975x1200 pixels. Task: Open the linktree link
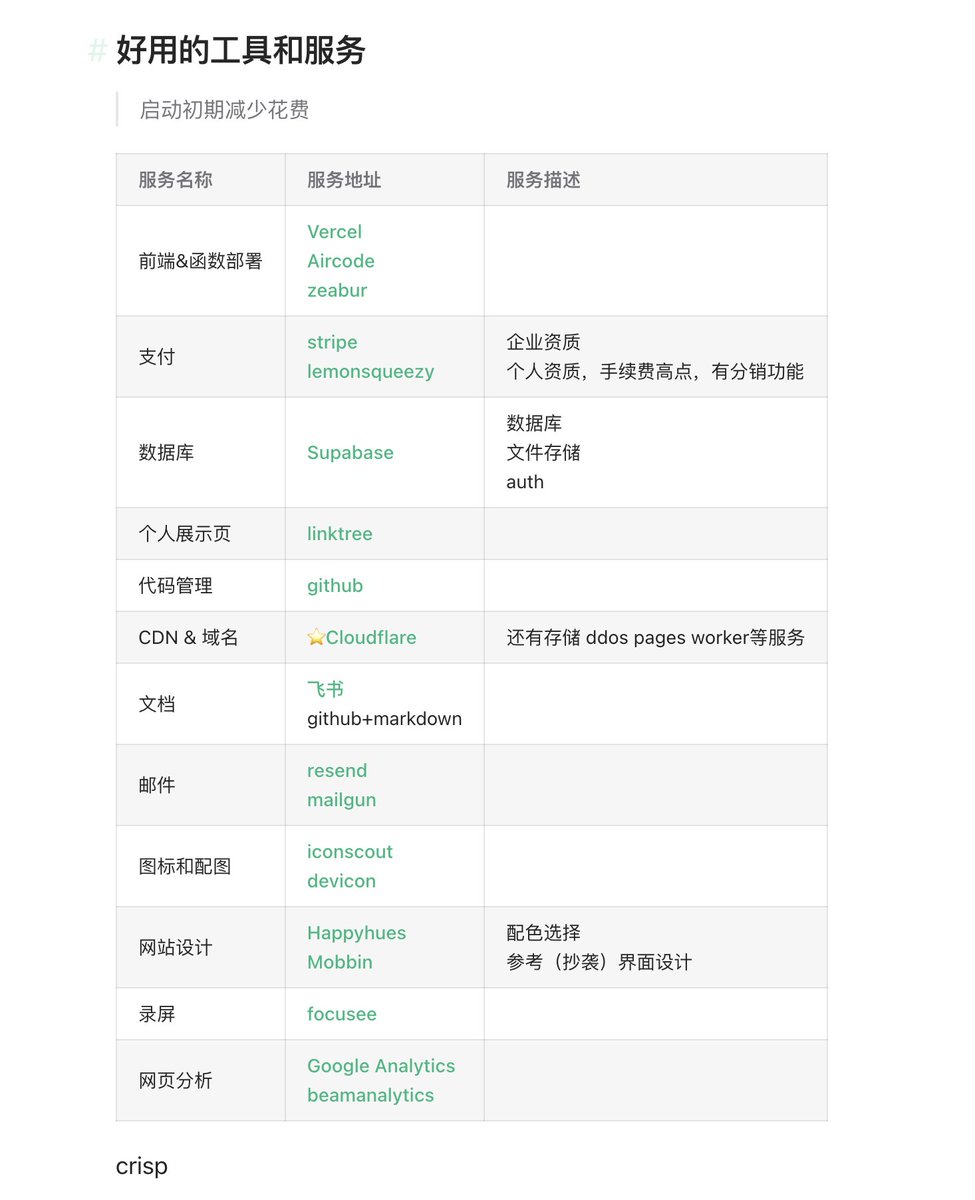pyautogui.click(x=339, y=533)
